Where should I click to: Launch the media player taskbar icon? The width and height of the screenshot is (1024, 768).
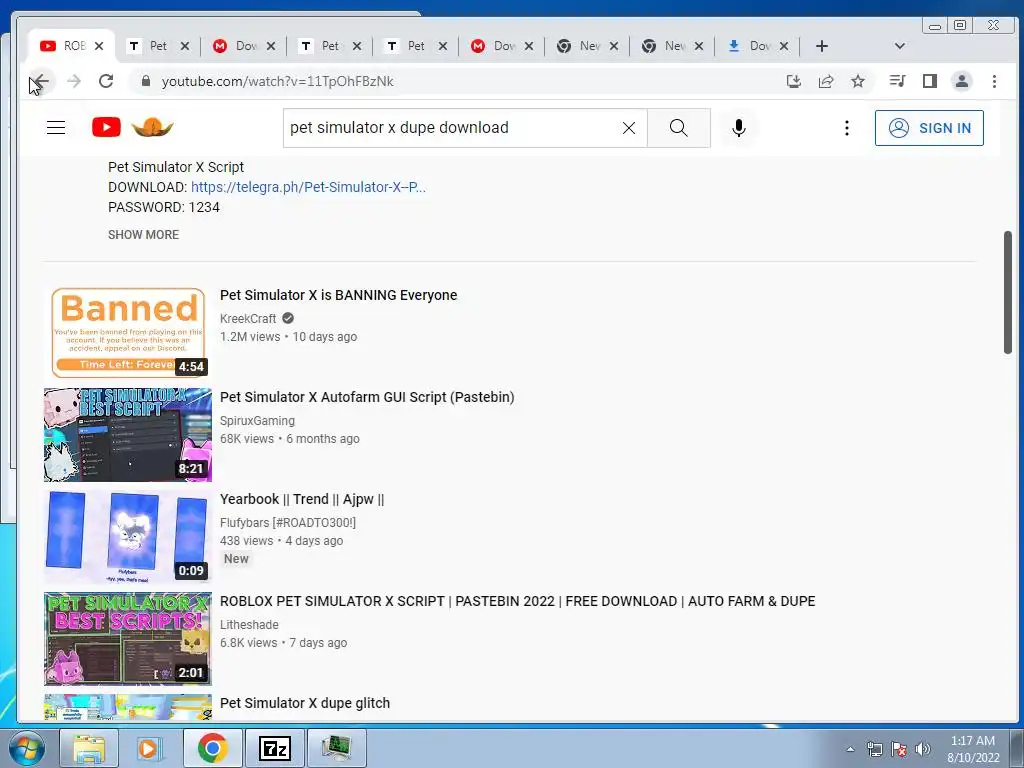tap(150, 748)
